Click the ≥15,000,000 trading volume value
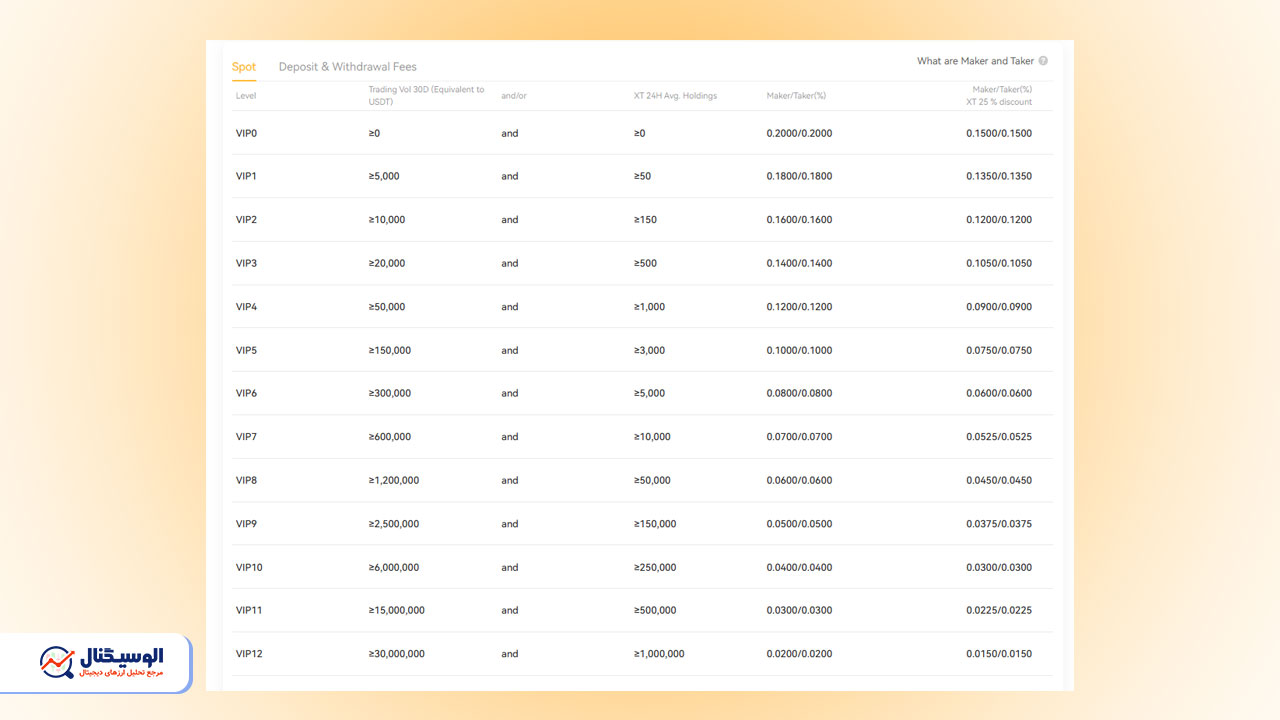This screenshot has height=720, width=1280. (397, 610)
